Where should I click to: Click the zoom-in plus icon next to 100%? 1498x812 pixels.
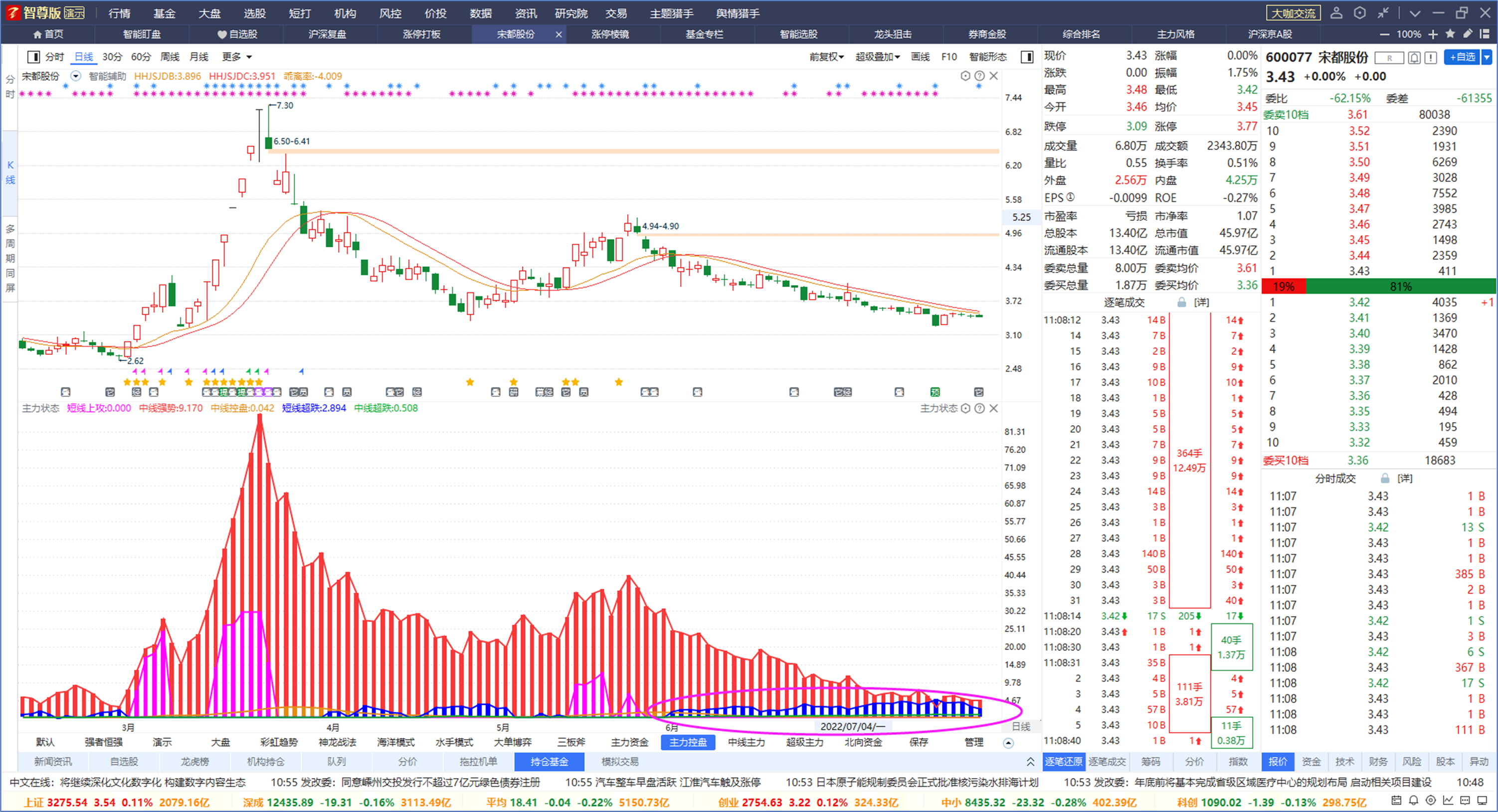click(x=1433, y=34)
